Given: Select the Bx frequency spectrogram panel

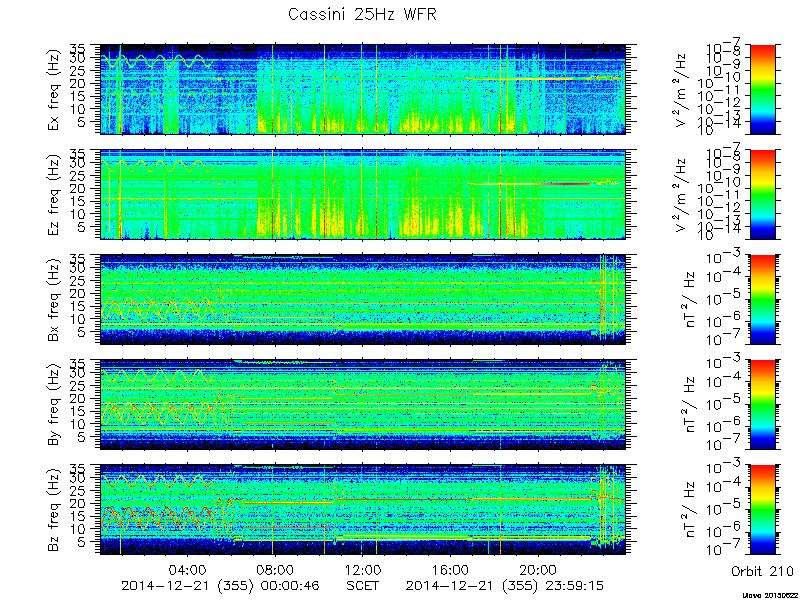Looking at the screenshot, I should pyautogui.click(x=363, y=299).
